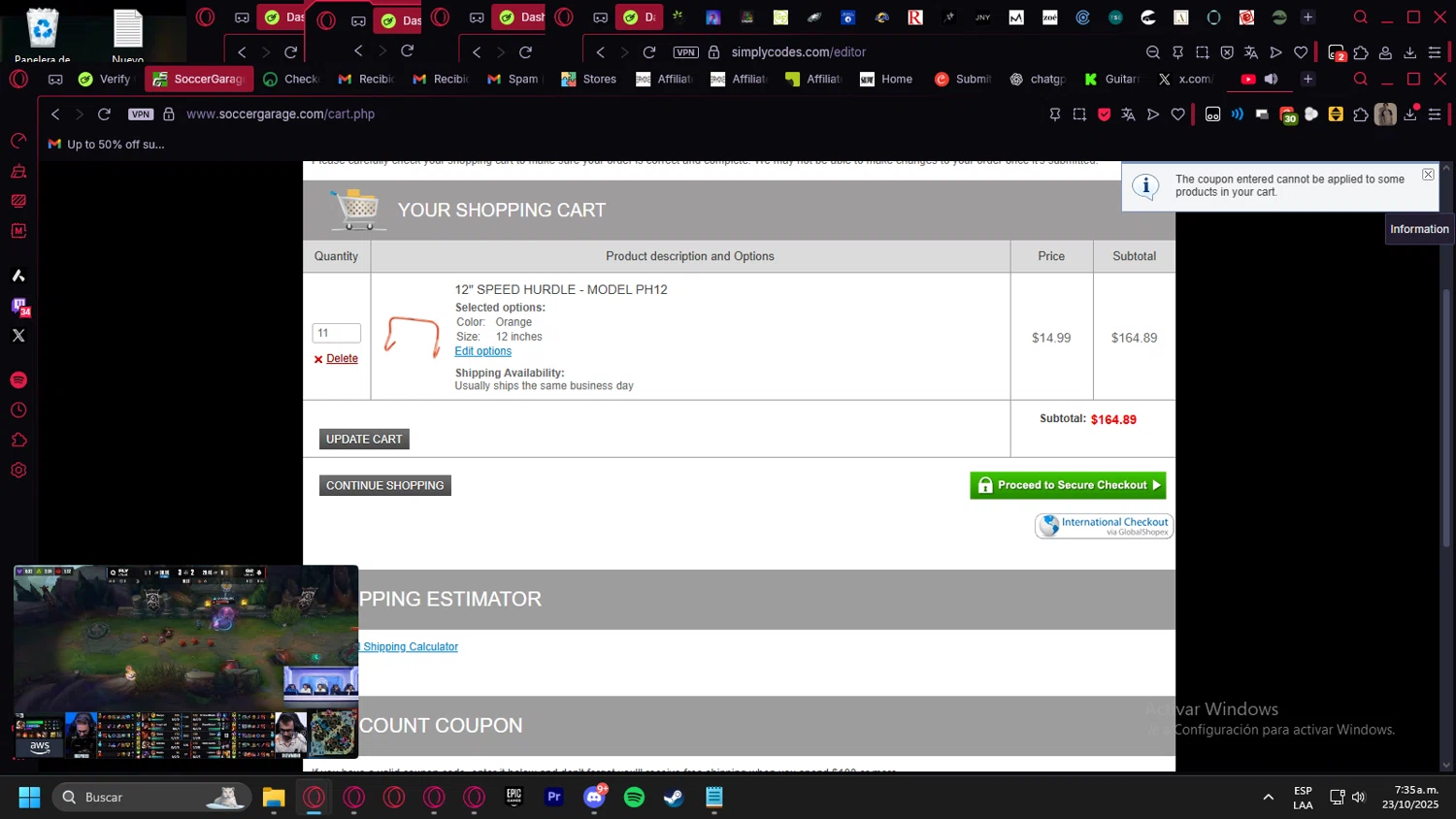1456x819 pixels.
Task: Open X (Twitter) in the Opera sidebar
Action: point(18,336)
